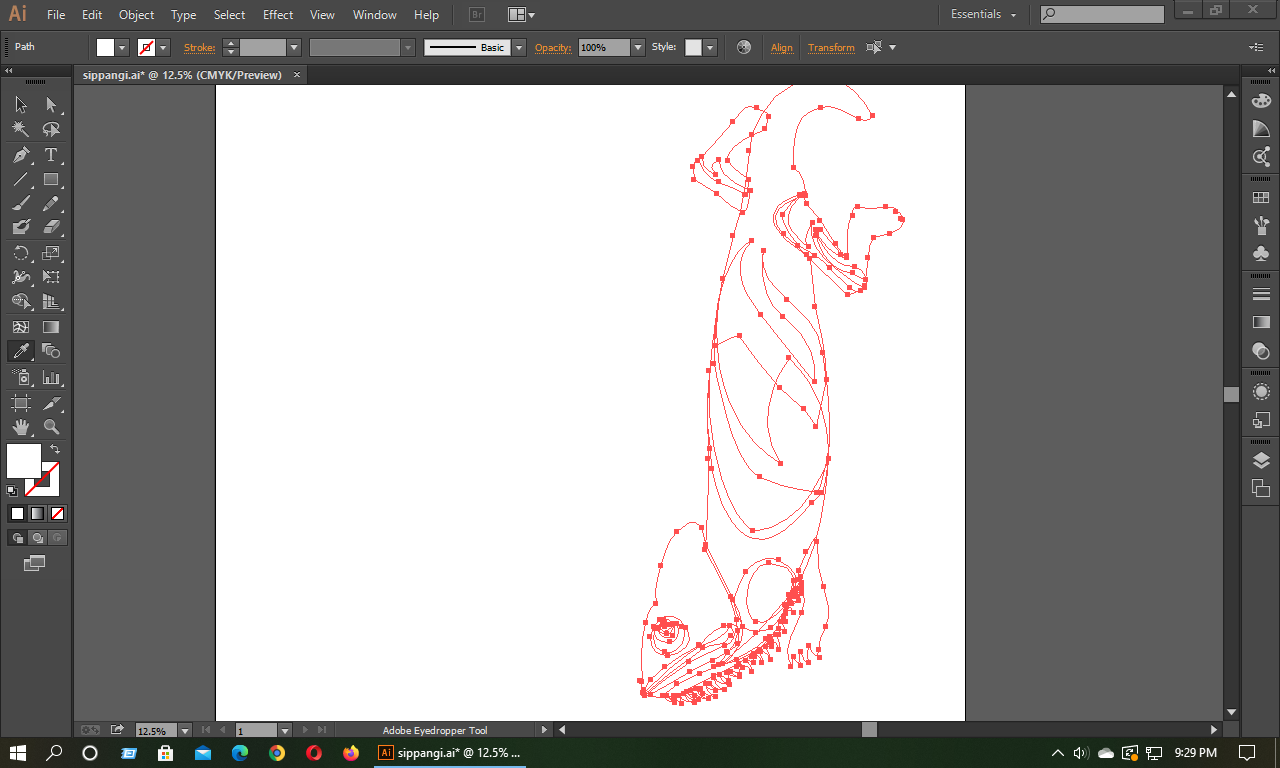Select the Line Segment tool
Viewport: 1280px width, 768px height.
[x=21, y=180]
